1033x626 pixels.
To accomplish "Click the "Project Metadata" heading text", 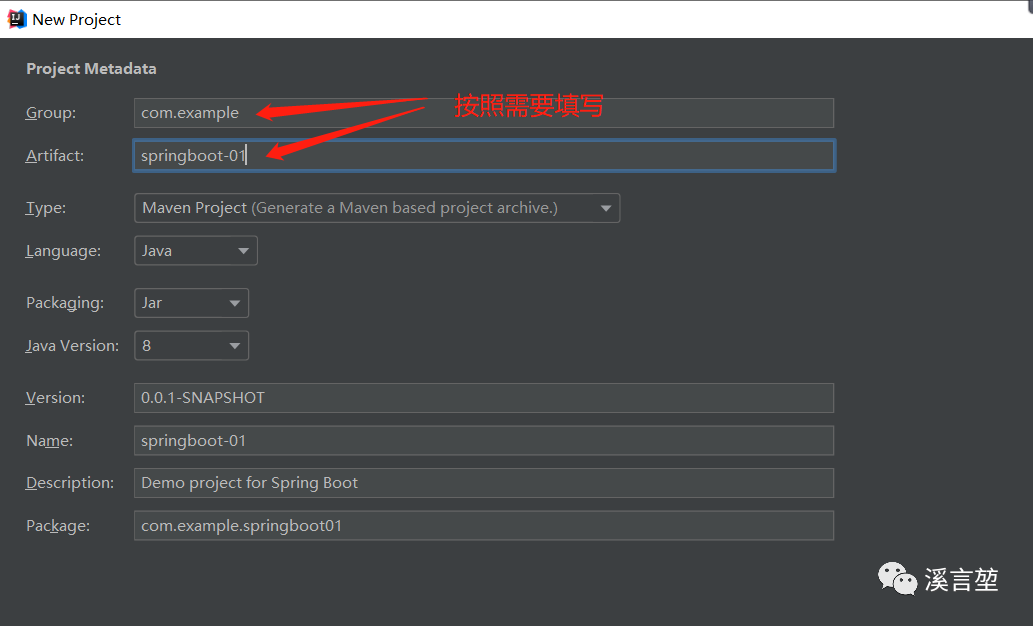I will point(91,69).
